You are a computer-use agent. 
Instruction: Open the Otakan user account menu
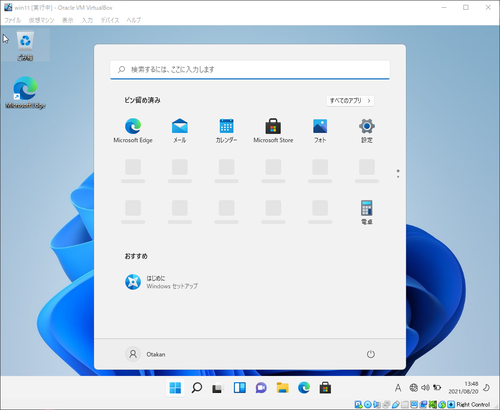[145, 354]
